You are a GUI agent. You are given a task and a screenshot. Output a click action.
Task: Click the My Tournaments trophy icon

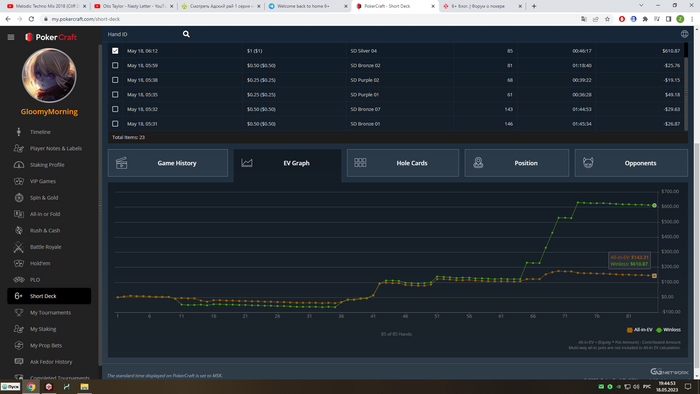(x=19, y=312)
